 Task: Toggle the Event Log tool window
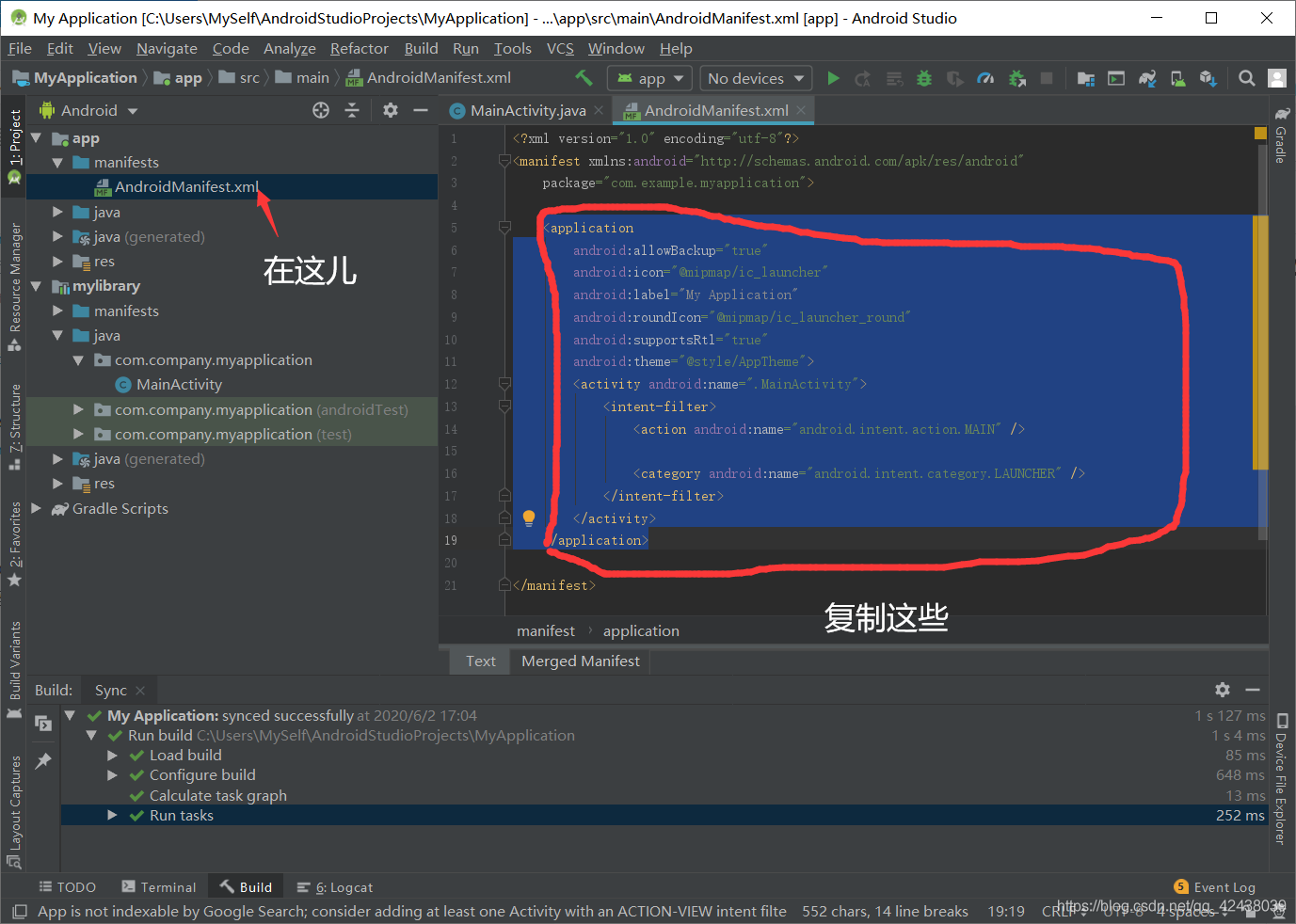point(1215,887)
